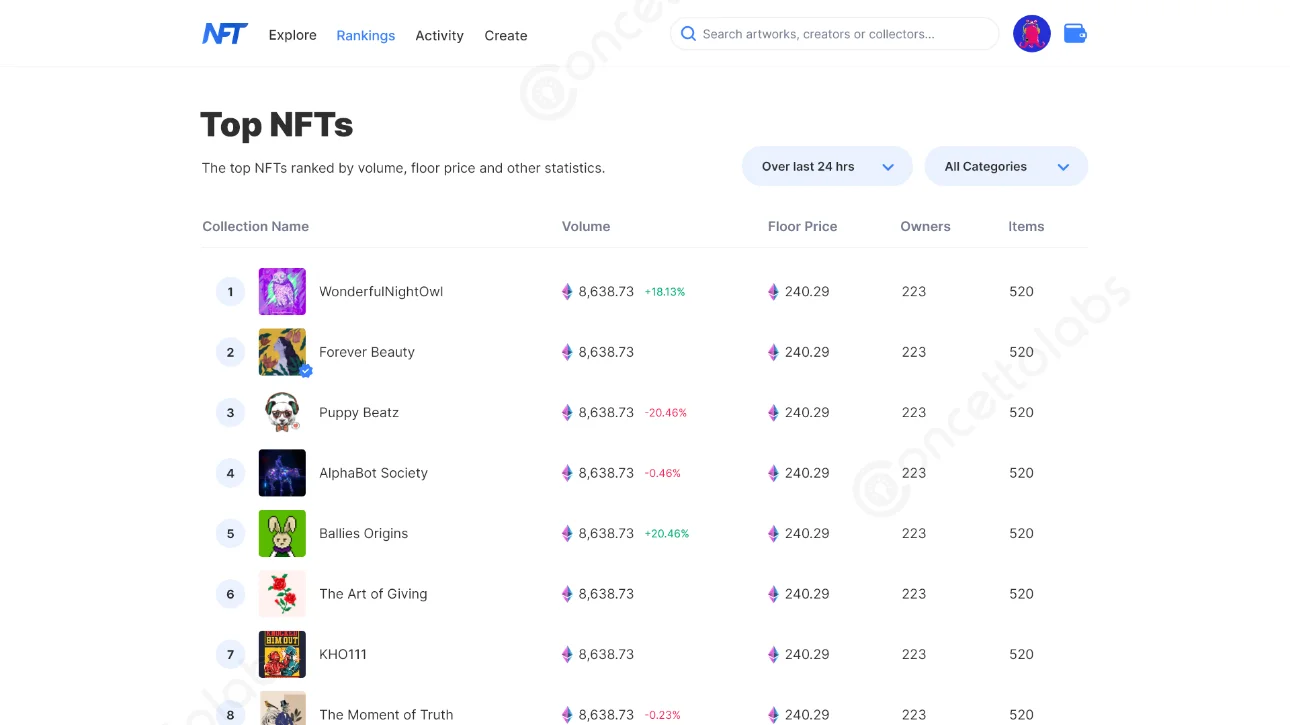Click the green +18.13% change indicator
The width and height of the screenshot is (1290, 725).
pyautogui.click(x=666, y=291)
